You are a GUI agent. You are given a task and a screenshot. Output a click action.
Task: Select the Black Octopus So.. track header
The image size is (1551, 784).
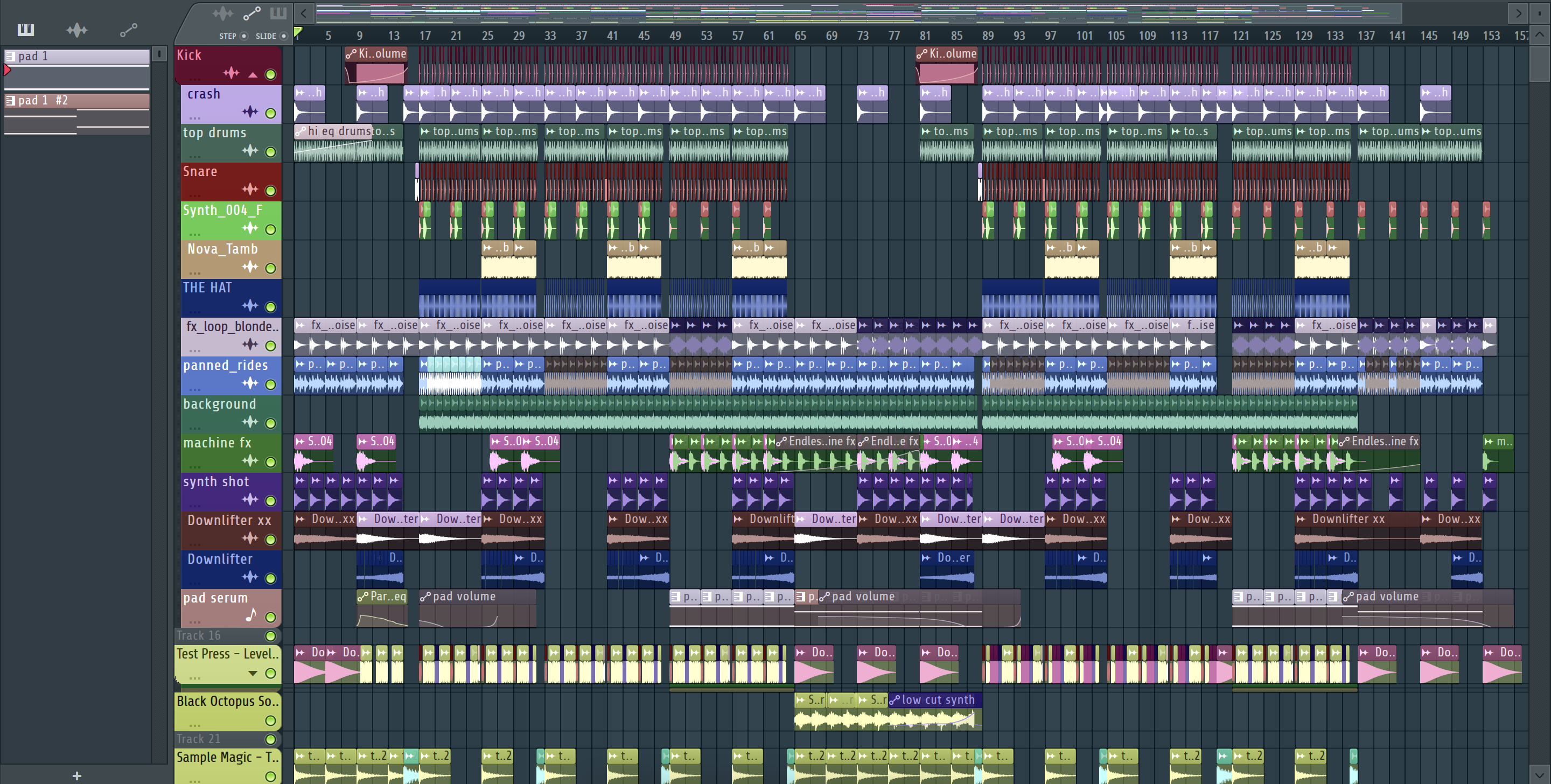click(228, 711)
